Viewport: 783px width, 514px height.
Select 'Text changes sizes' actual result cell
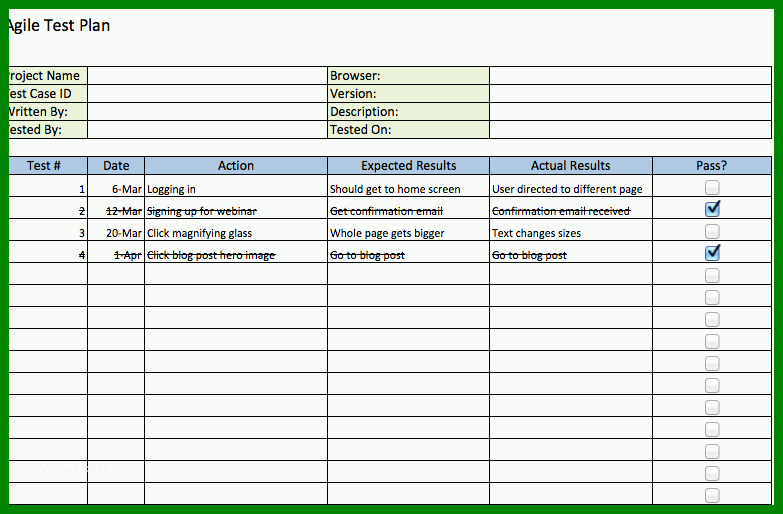pos(571,230)
